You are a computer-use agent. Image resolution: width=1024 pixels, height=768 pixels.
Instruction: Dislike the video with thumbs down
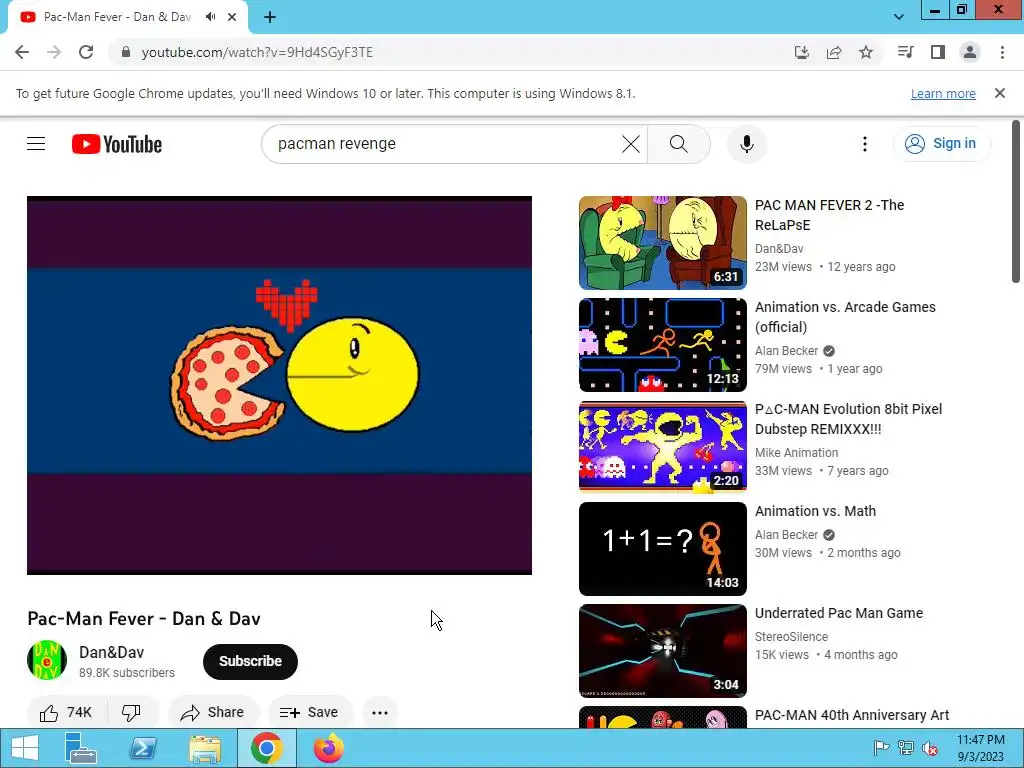[131, 712]
